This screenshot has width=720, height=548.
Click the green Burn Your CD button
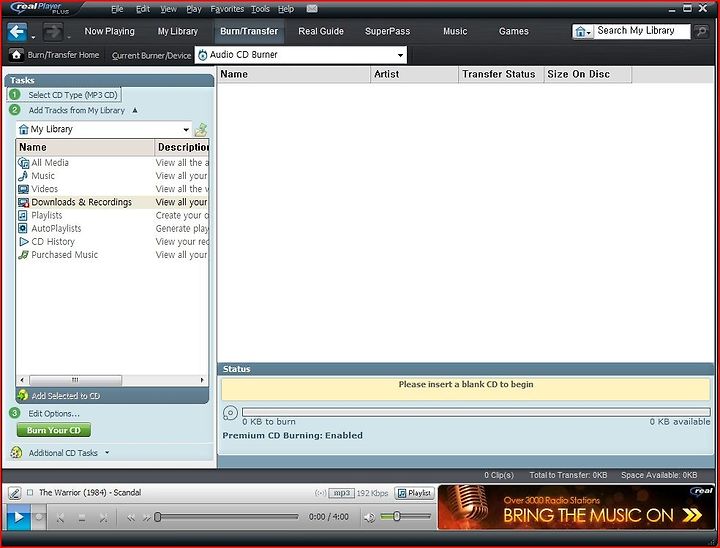click(54, 430)
